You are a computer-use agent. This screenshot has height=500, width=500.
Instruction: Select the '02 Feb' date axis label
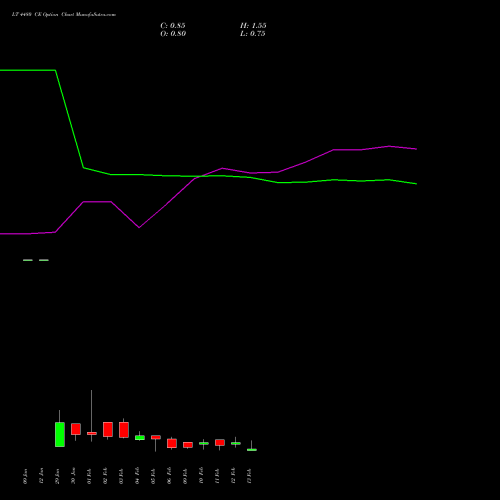coord(105,476)
